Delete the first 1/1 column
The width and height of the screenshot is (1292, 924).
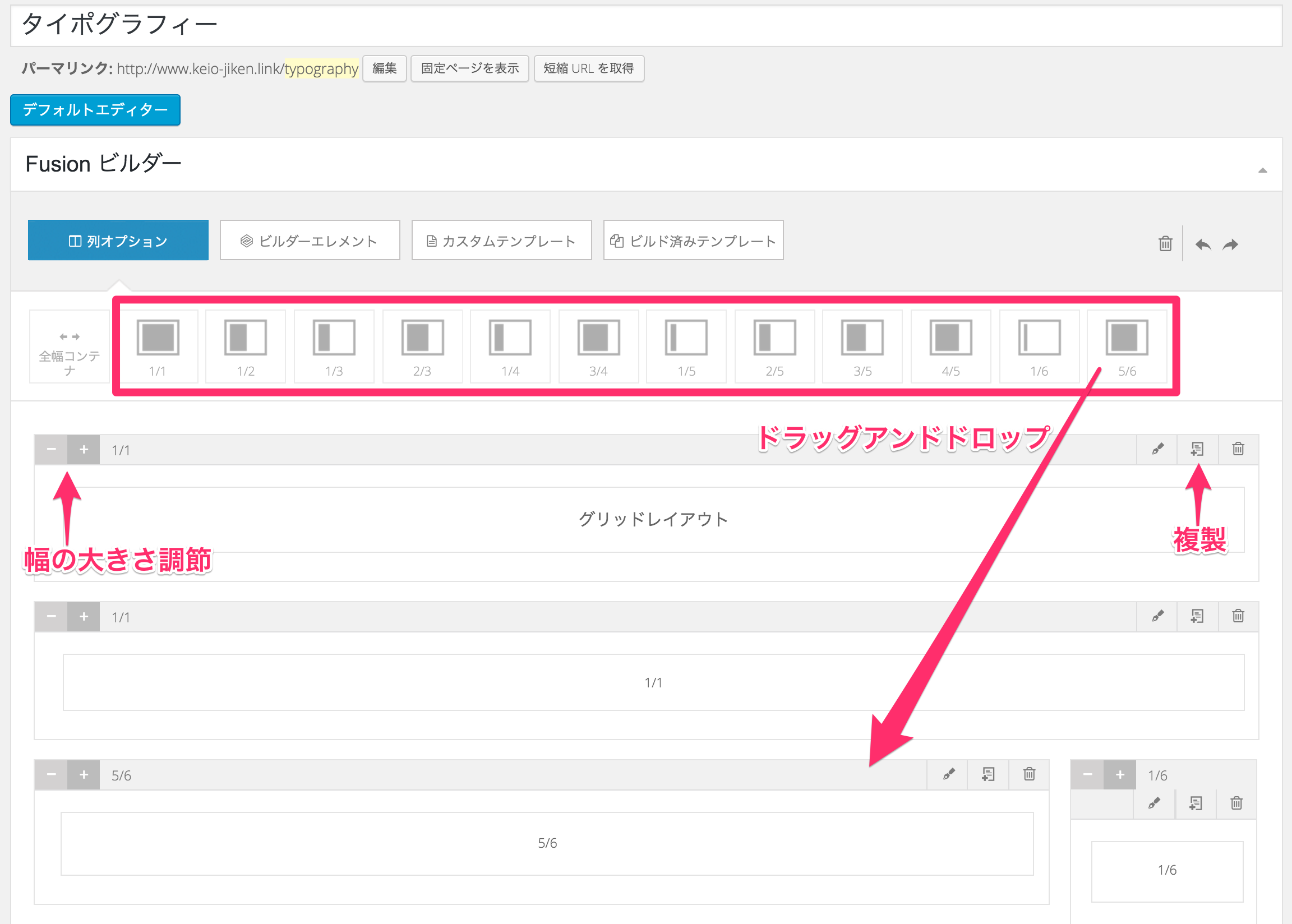tap(1238, 450)
